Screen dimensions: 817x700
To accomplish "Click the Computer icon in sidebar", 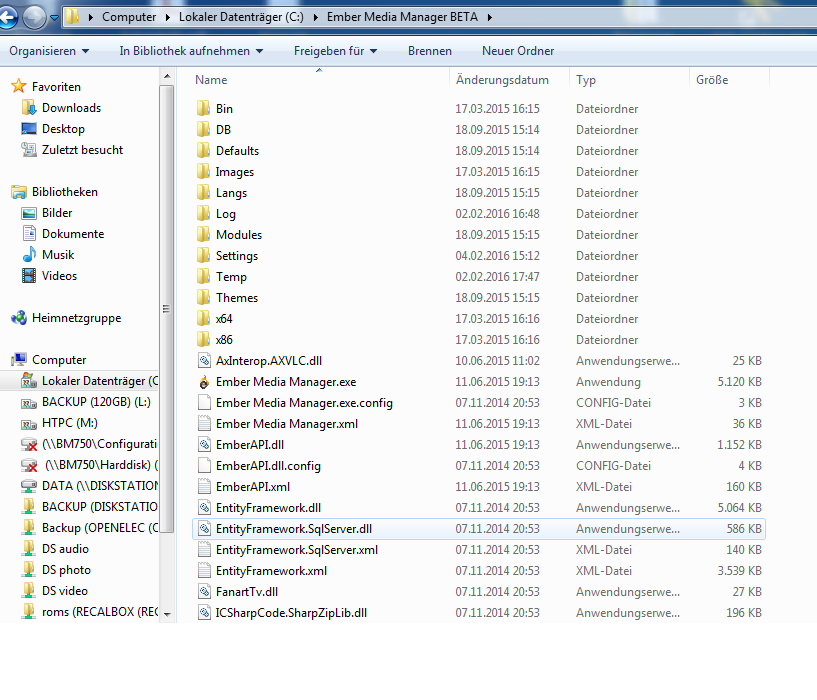I will 19,359.
